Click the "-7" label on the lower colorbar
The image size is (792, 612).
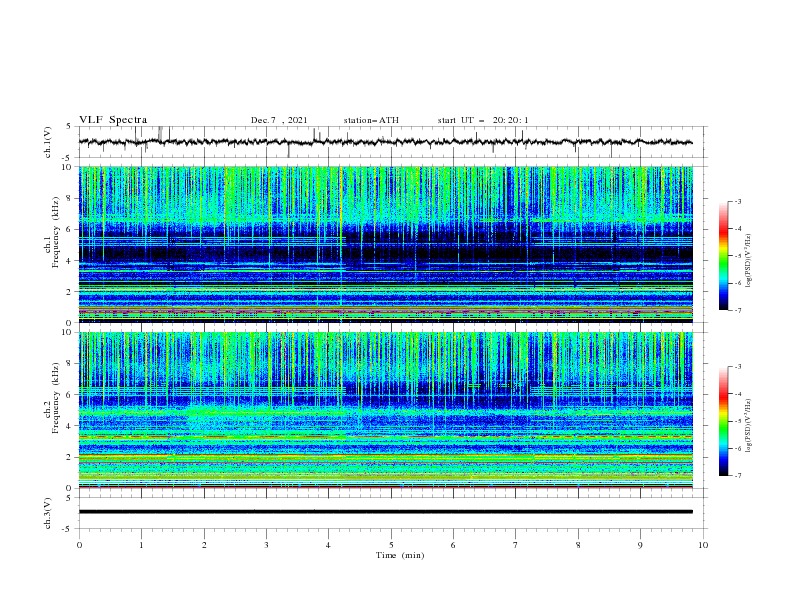pos(737,475)
